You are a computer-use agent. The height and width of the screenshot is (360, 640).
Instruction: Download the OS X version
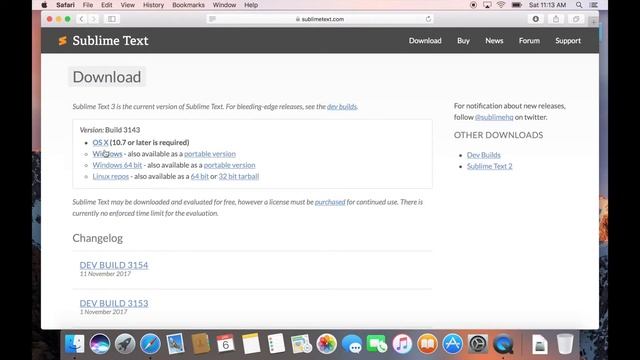tap(100, 142)
